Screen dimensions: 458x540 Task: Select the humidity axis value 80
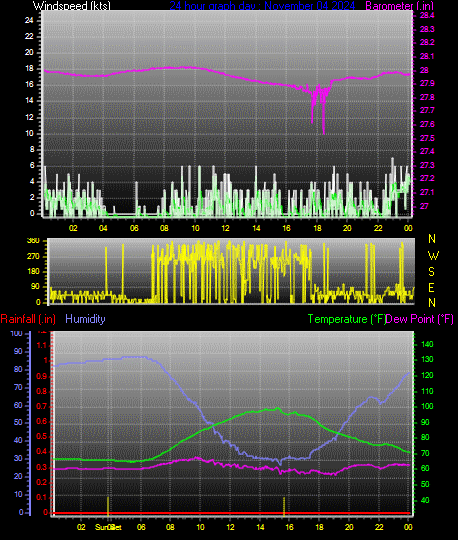pyautogui.click(x=18, y=370)
